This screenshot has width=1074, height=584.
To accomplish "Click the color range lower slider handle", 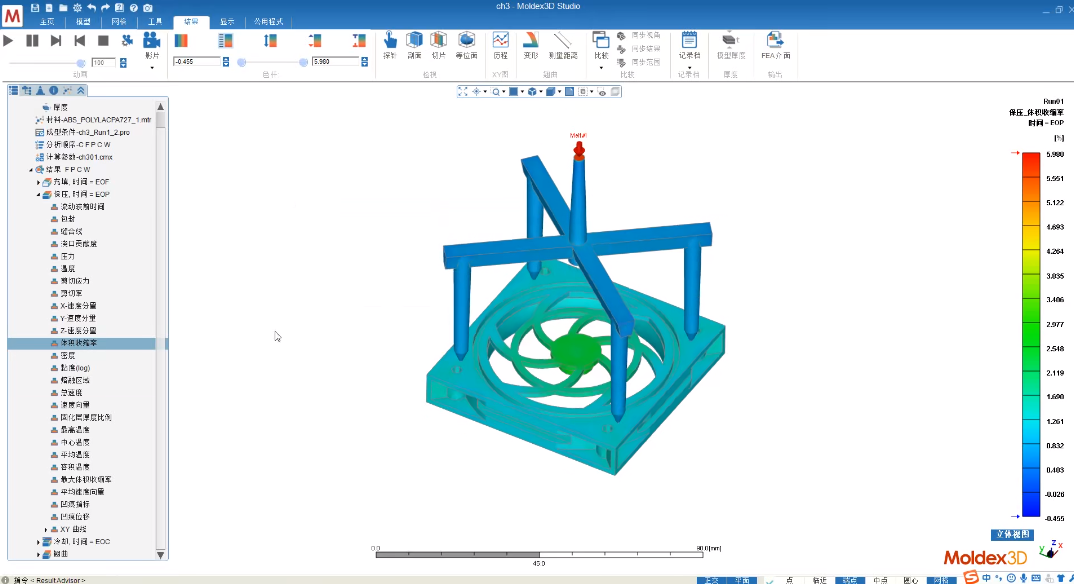I will [x=241, y=62].
